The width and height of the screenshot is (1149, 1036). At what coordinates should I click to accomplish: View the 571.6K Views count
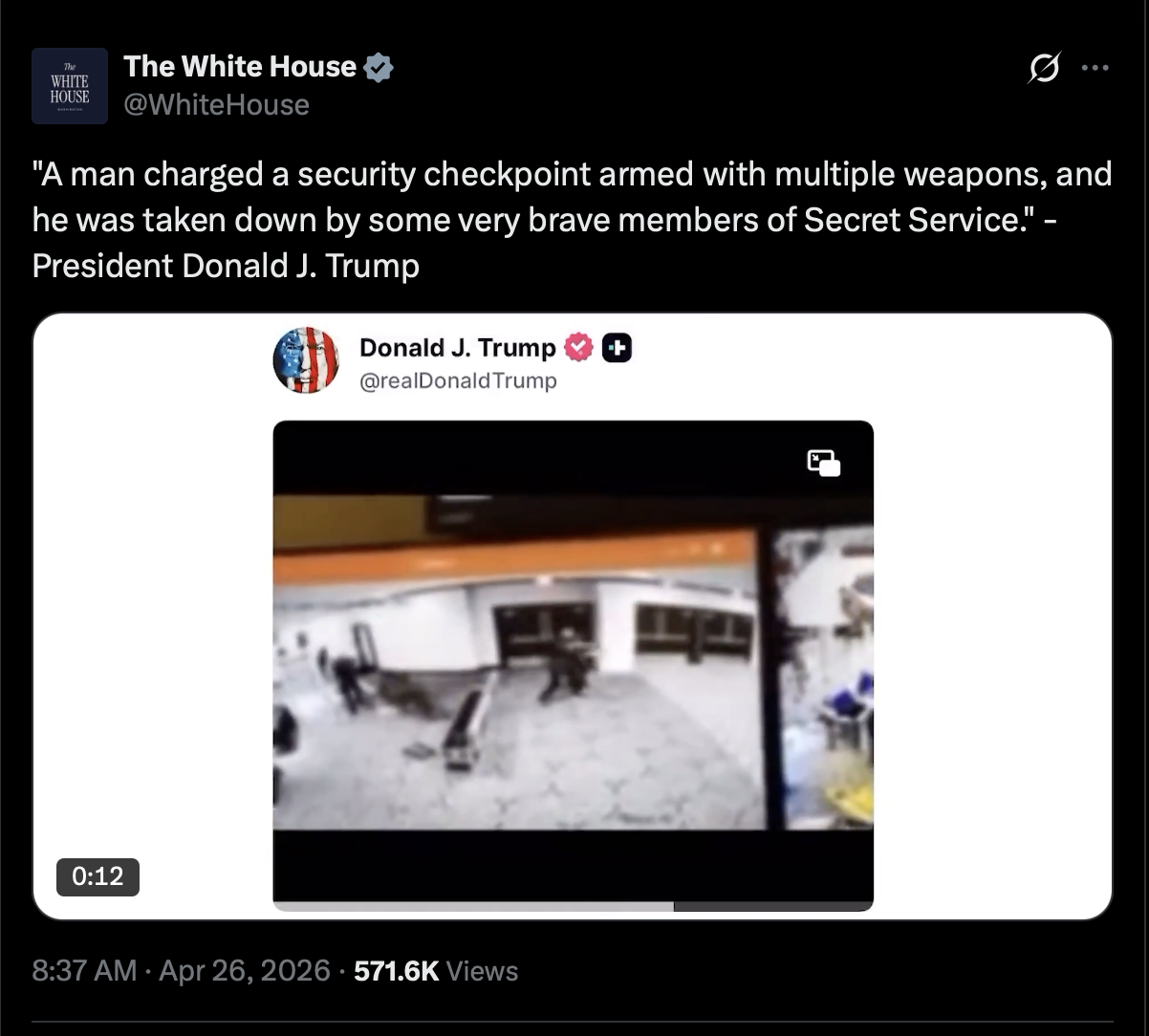436,971
